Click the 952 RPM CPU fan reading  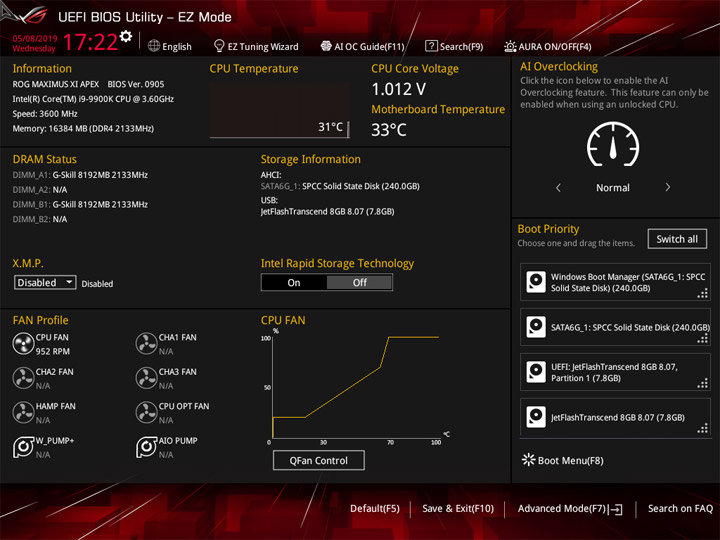53,351
